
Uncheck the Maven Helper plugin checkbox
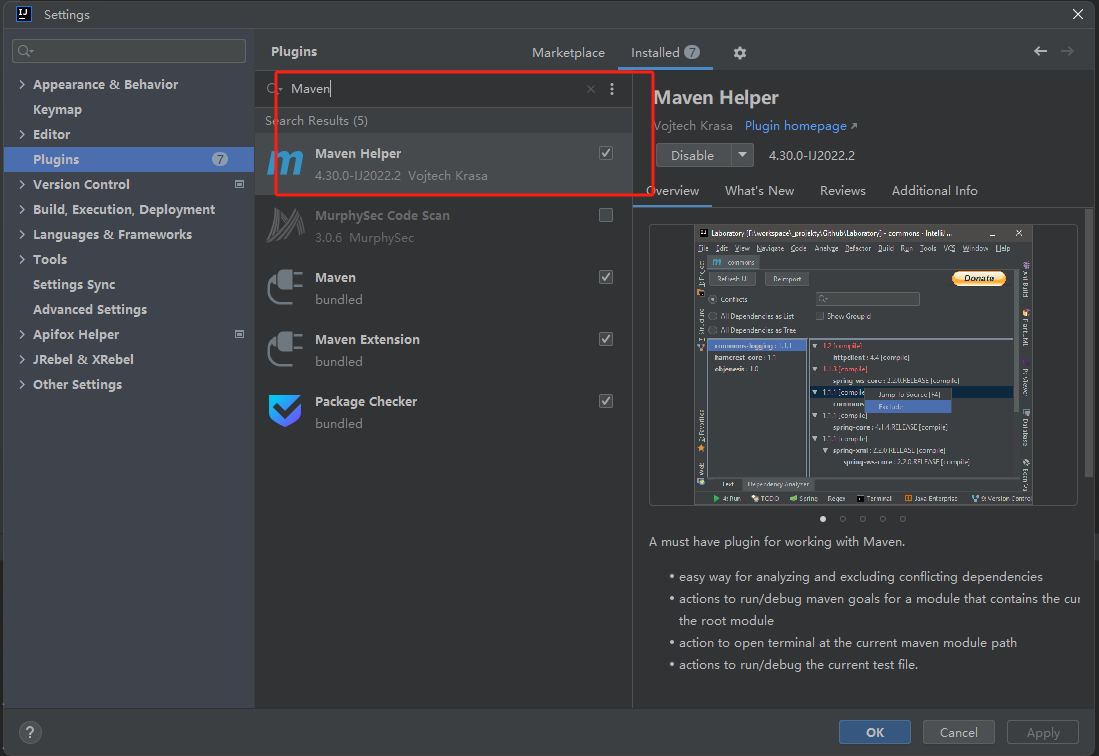point(606,153)
